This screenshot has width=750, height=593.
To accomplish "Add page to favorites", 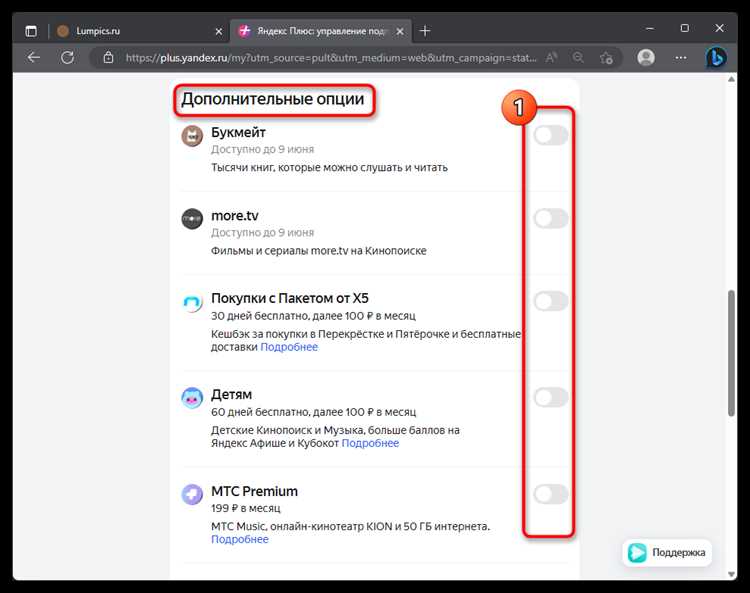I will coord(607,58).
